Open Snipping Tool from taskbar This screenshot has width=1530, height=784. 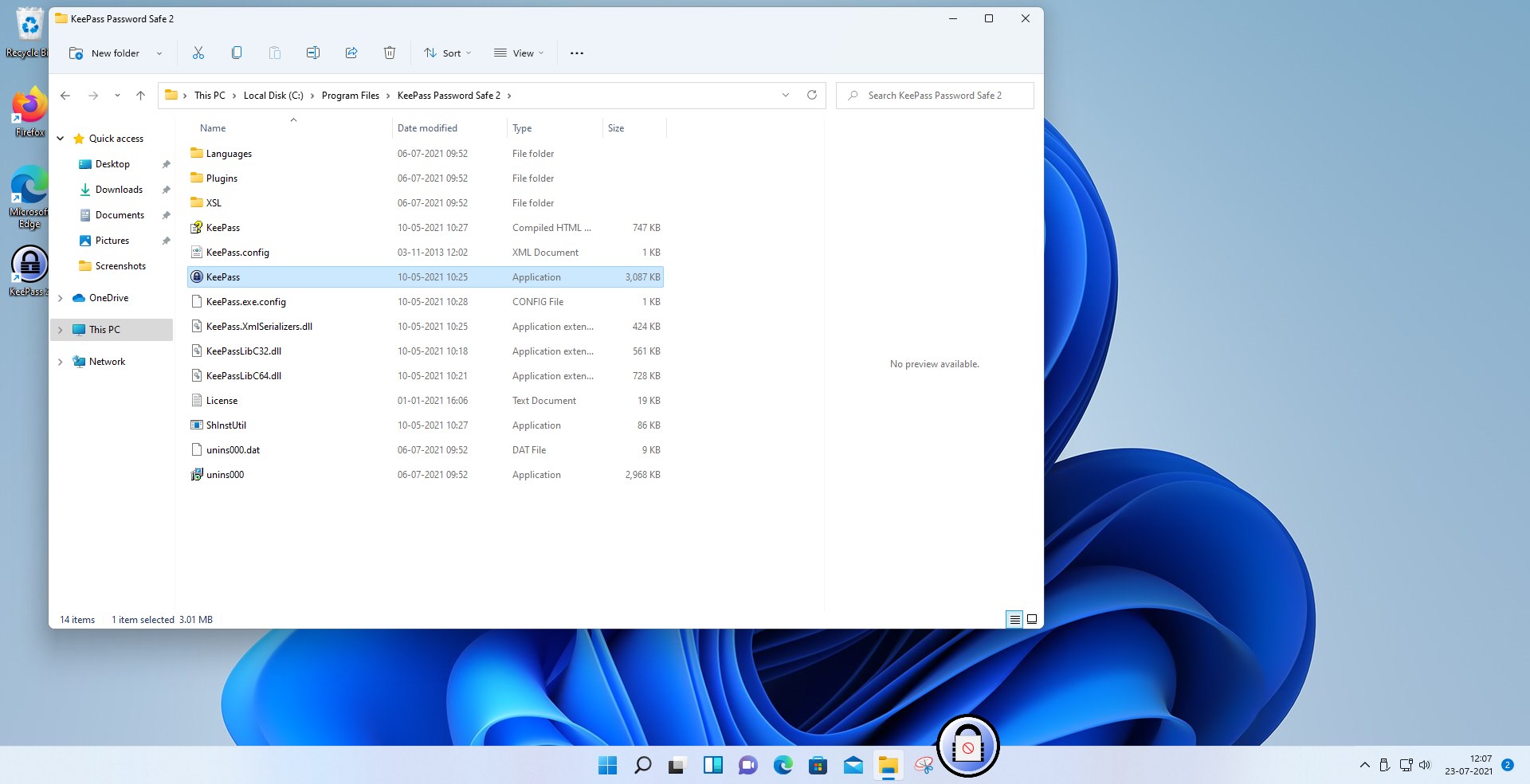point(923,766)
